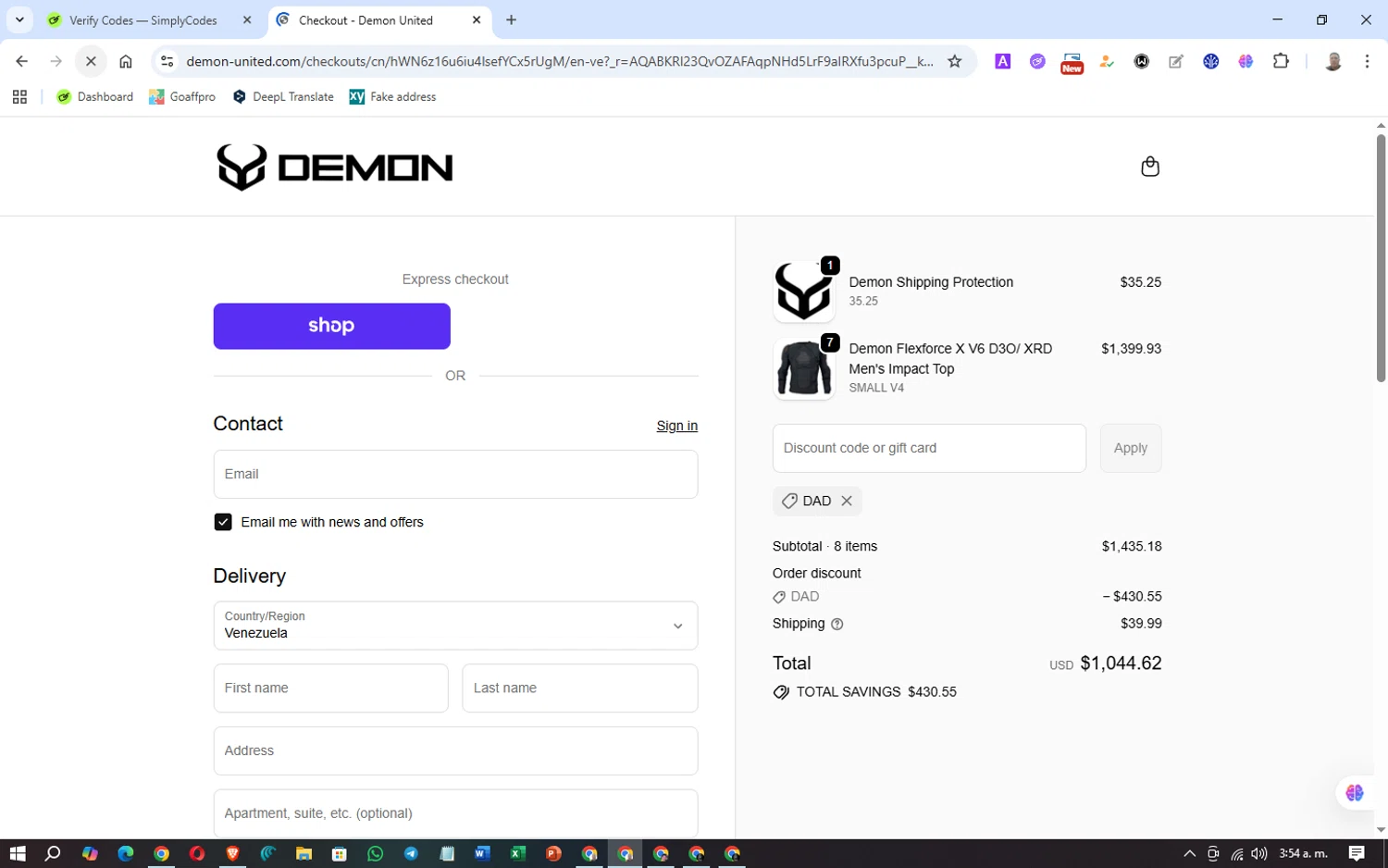Open the Windows Start menu

tap(17, 853)
